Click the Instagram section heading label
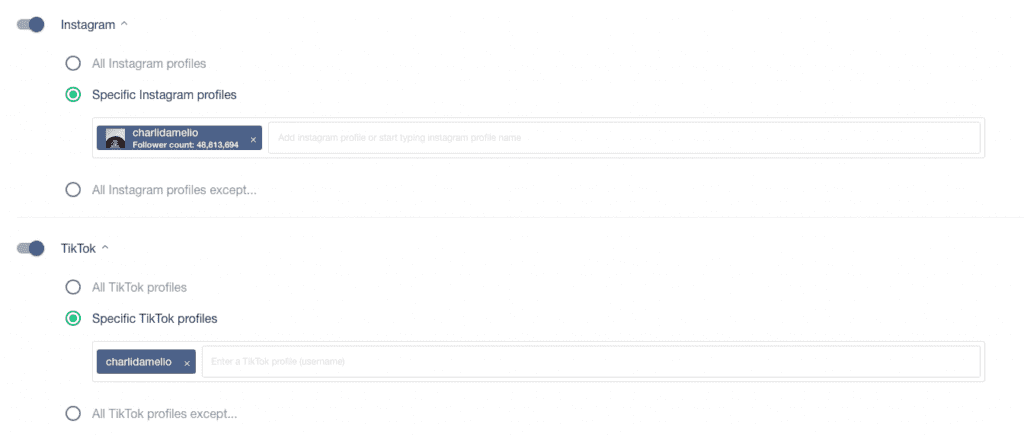1024x437 pixels. click(88, 25)
